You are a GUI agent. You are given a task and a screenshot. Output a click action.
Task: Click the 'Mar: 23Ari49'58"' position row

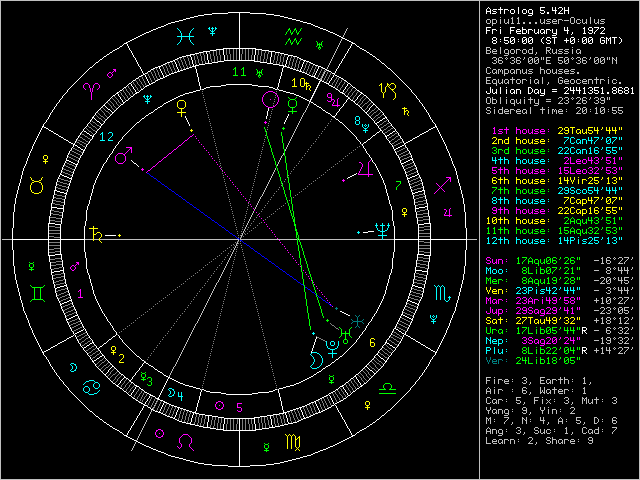[x=560, y=300]
